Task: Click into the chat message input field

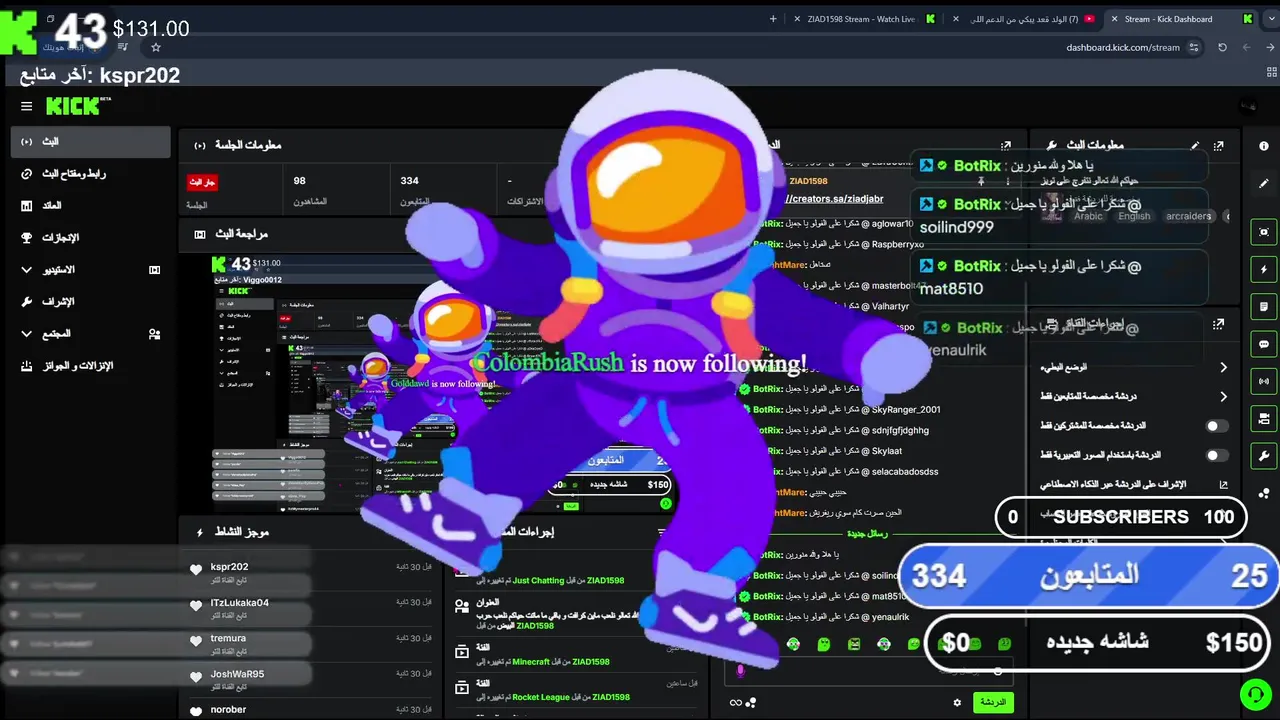Action: [x=870, y=671]
